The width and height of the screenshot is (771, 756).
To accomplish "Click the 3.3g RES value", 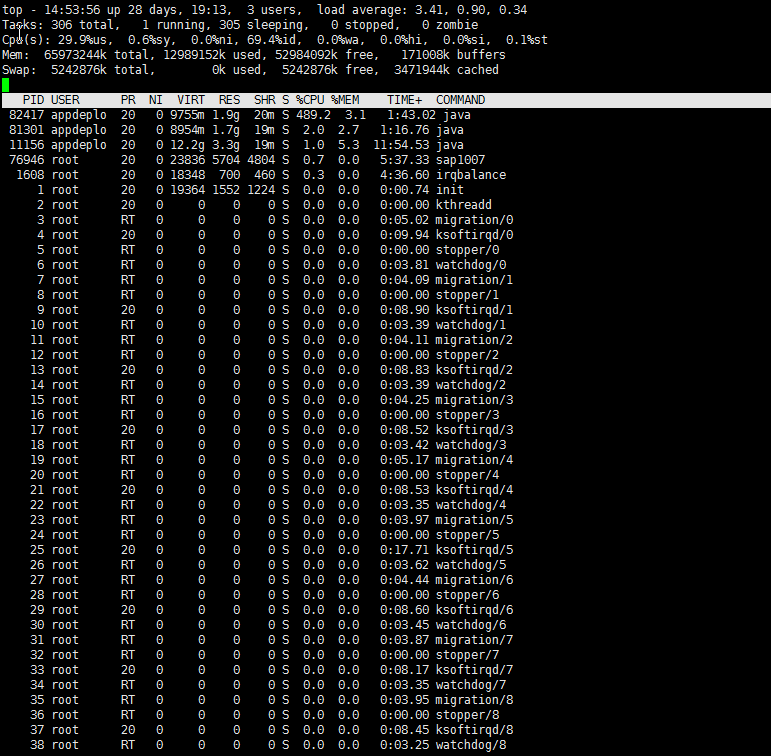I will (226, 145).
